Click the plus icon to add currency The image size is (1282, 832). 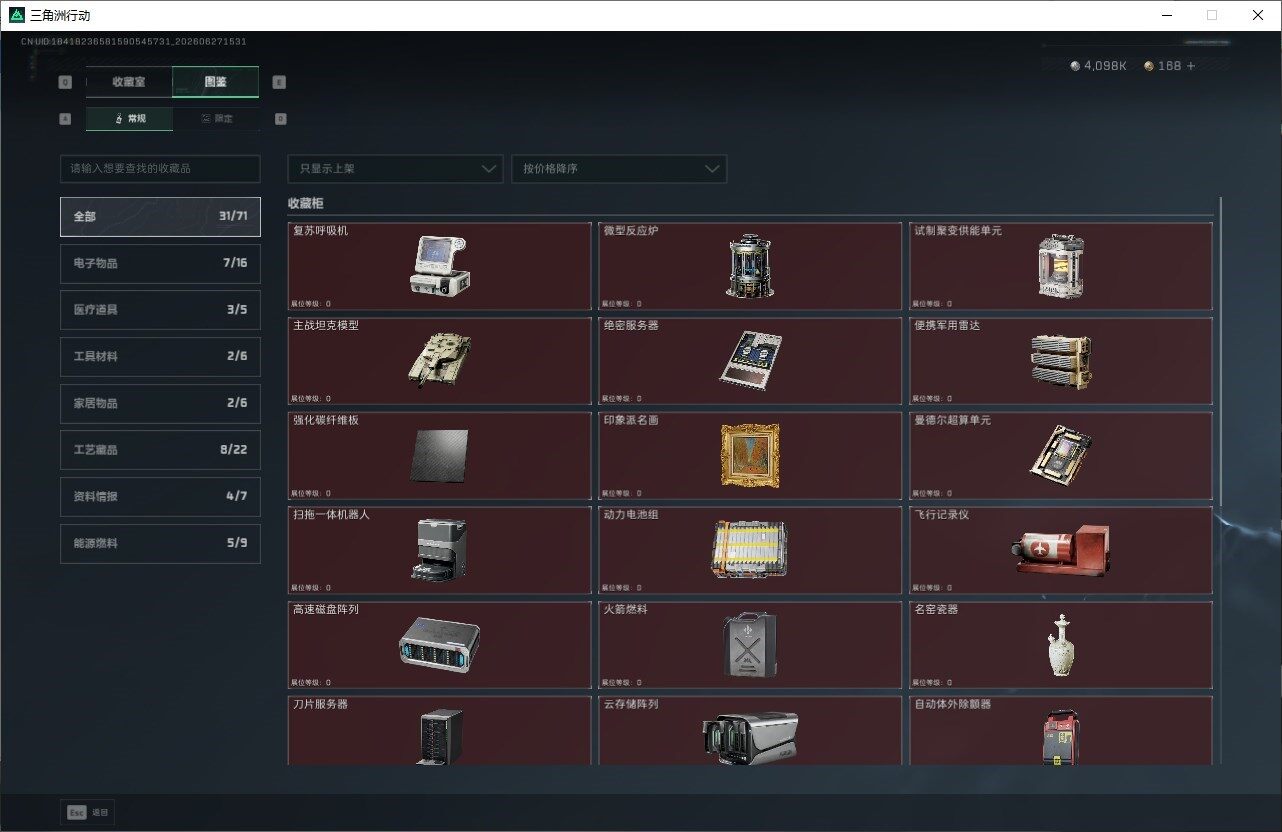coord(1190,66)
